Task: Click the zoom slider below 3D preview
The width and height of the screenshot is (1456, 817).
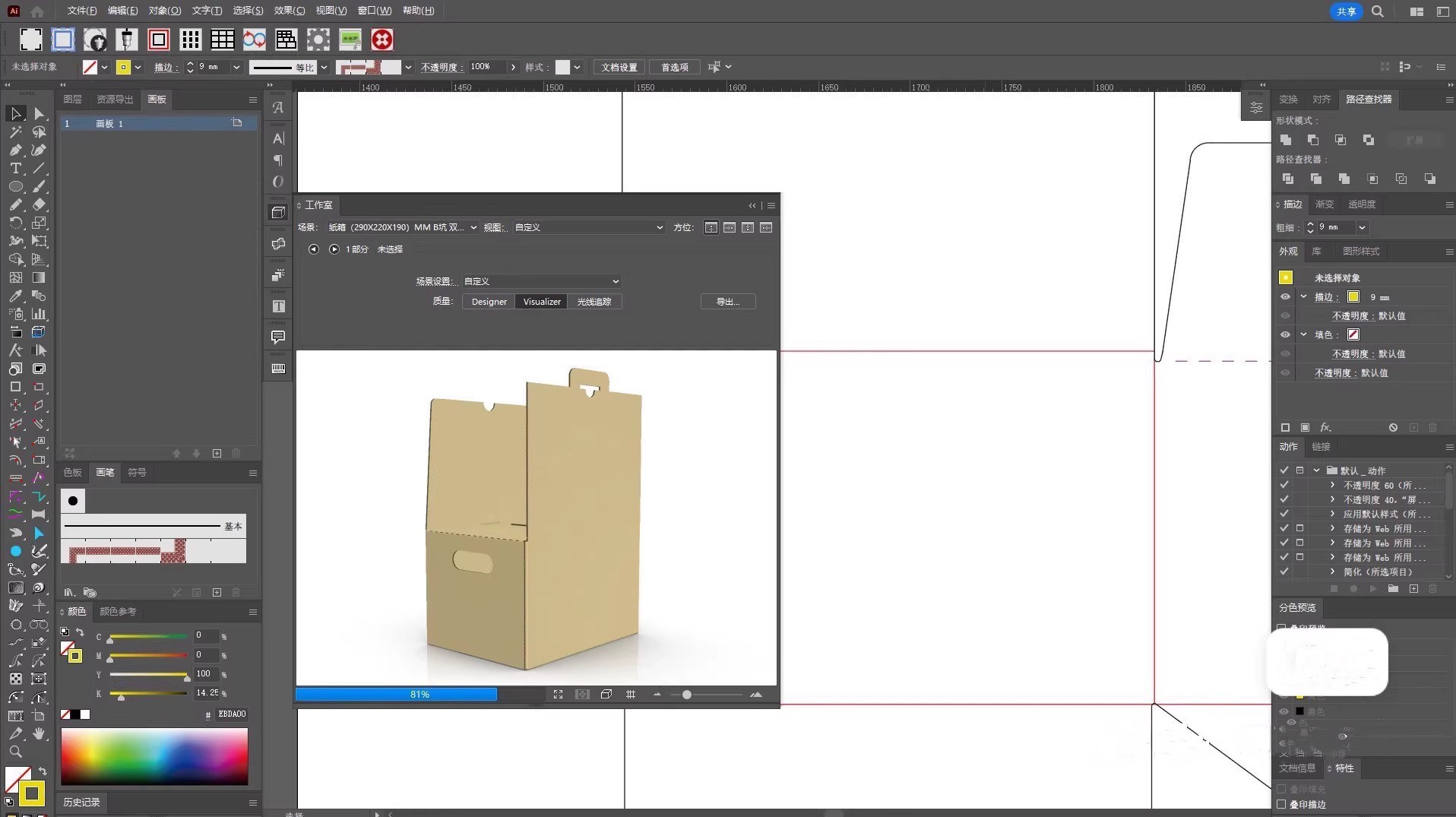Action: click(707, 695)
